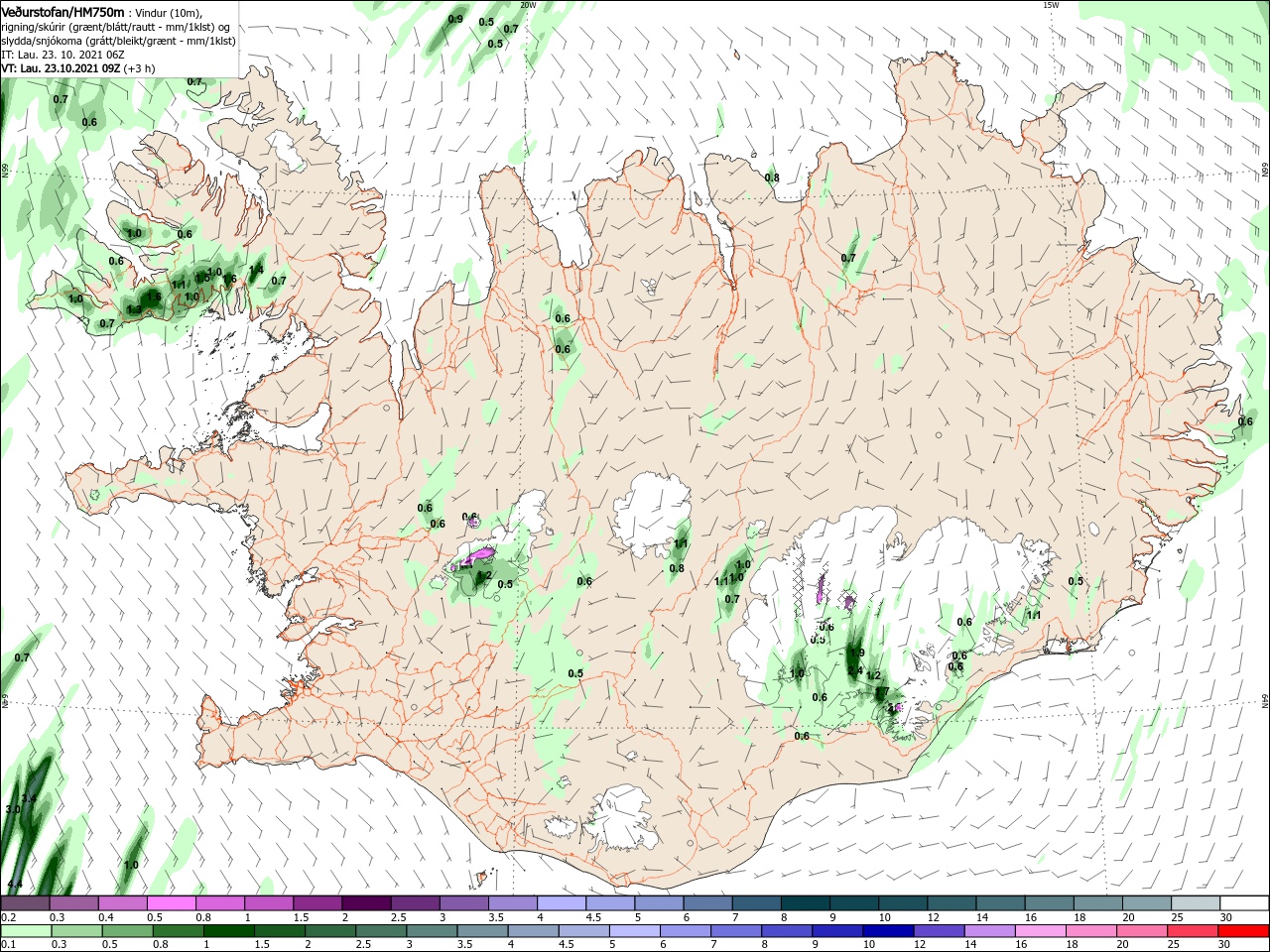Image resolution: width=1270 pixels, height=952 pixels.
Task: Click the 0.8 rainfall label on the north coast
Action: pos(772,178)
